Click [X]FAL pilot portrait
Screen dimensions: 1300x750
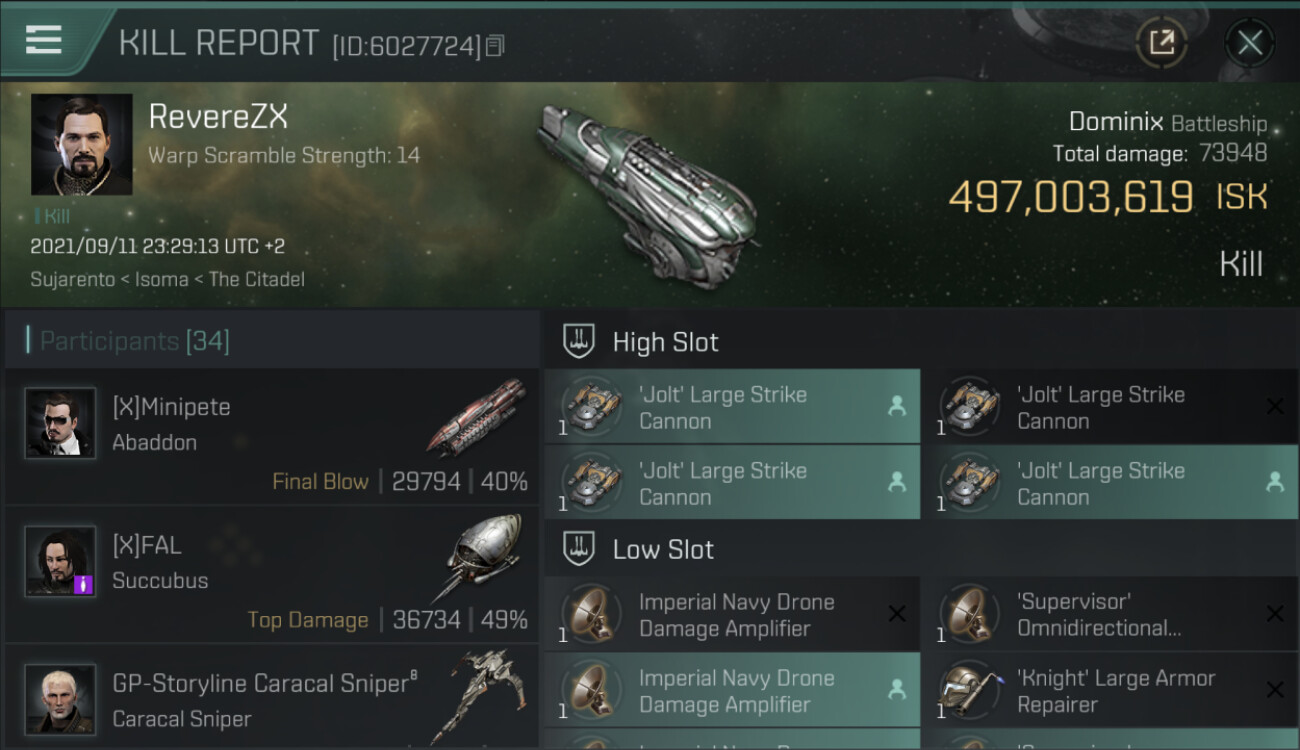pyautogui.click(x=61, y=561)
